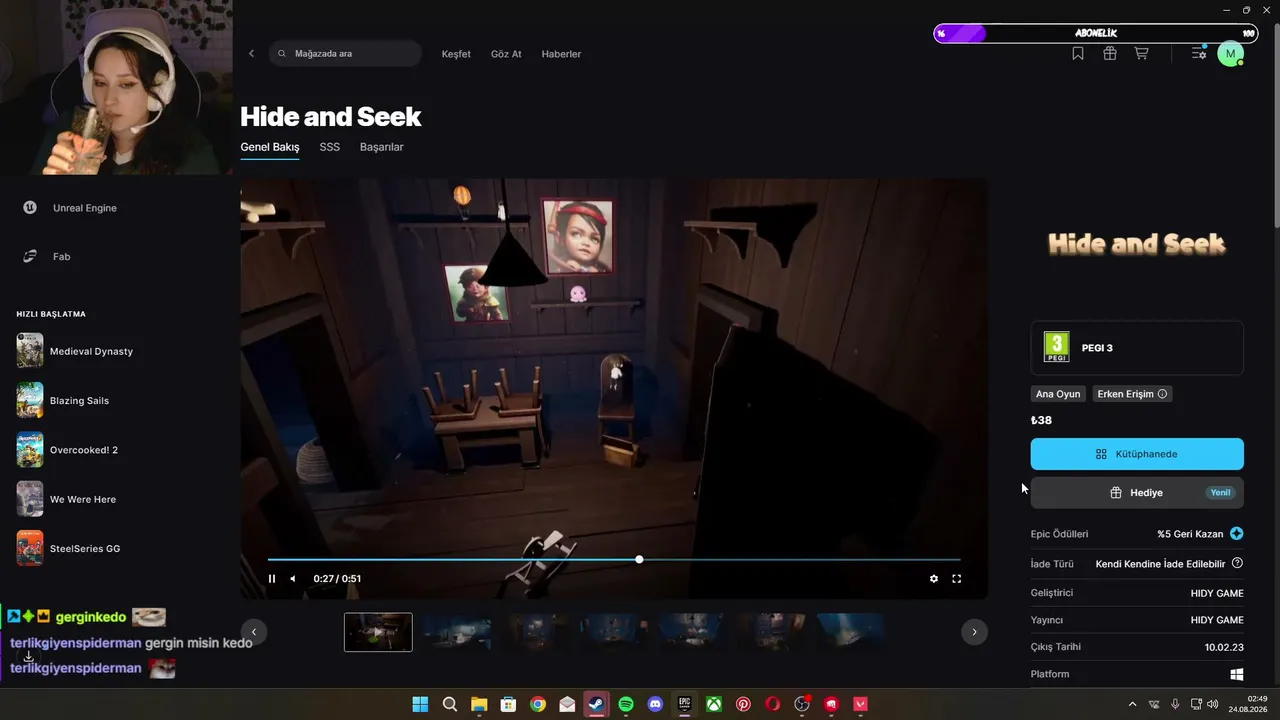Open the list settings icon beside avatar
Viewport: 1280px width, 720px height.
1198,54
